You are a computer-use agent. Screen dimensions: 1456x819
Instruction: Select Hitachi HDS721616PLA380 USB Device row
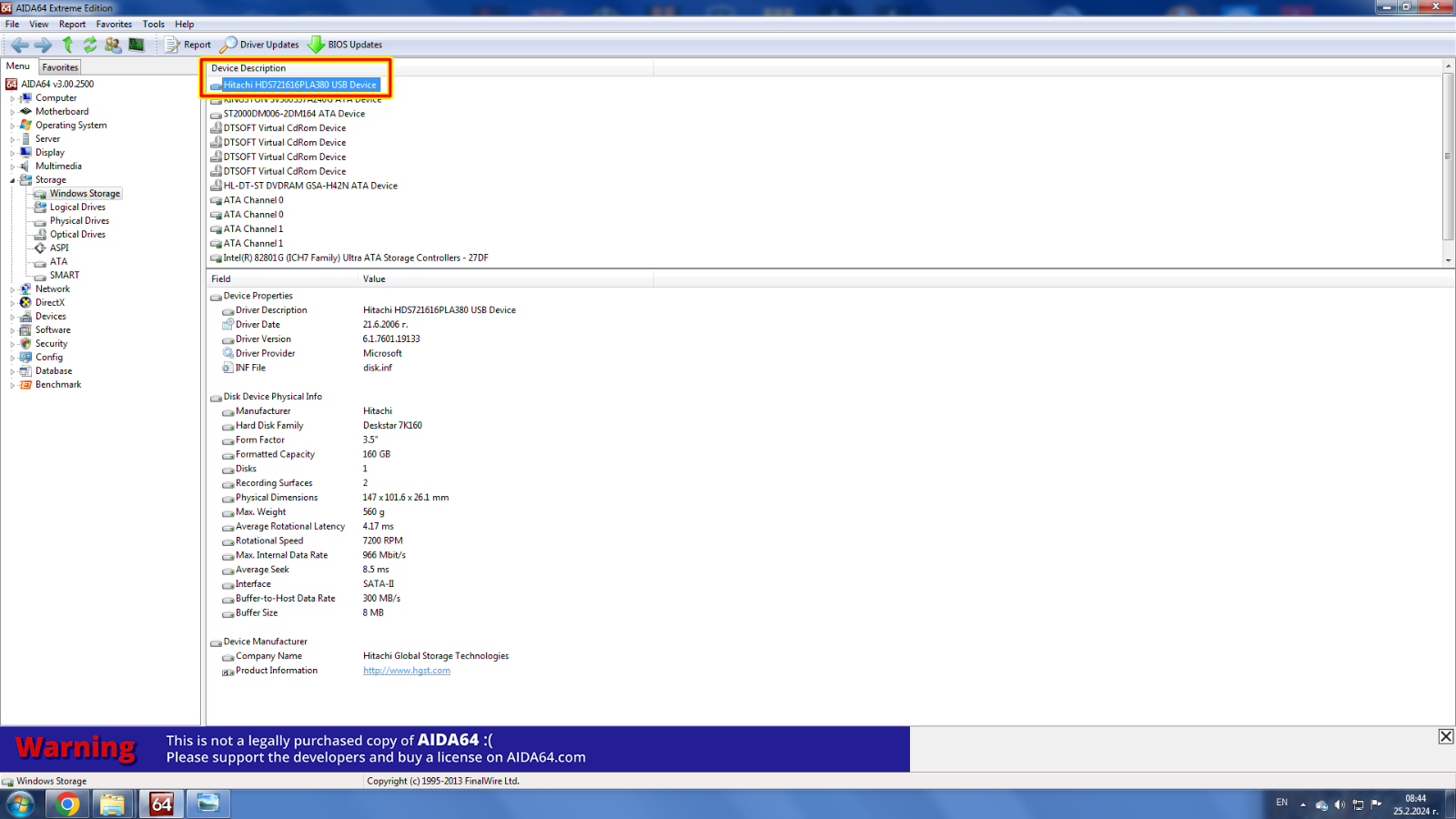pyautogui.click(x=299, y=85)
